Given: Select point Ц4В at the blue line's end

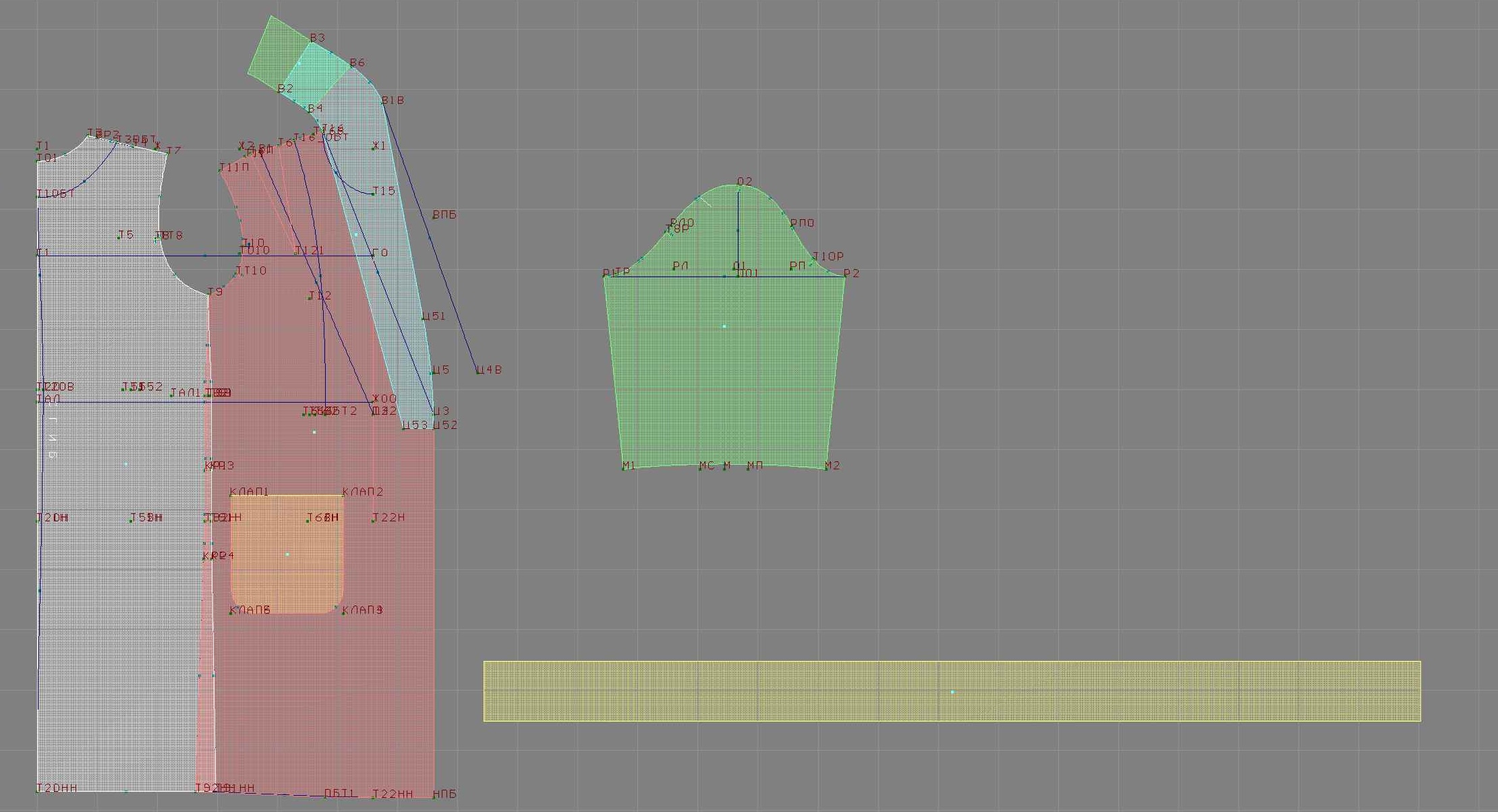Looking at the screenshot, I should click(x=478, y=372).
